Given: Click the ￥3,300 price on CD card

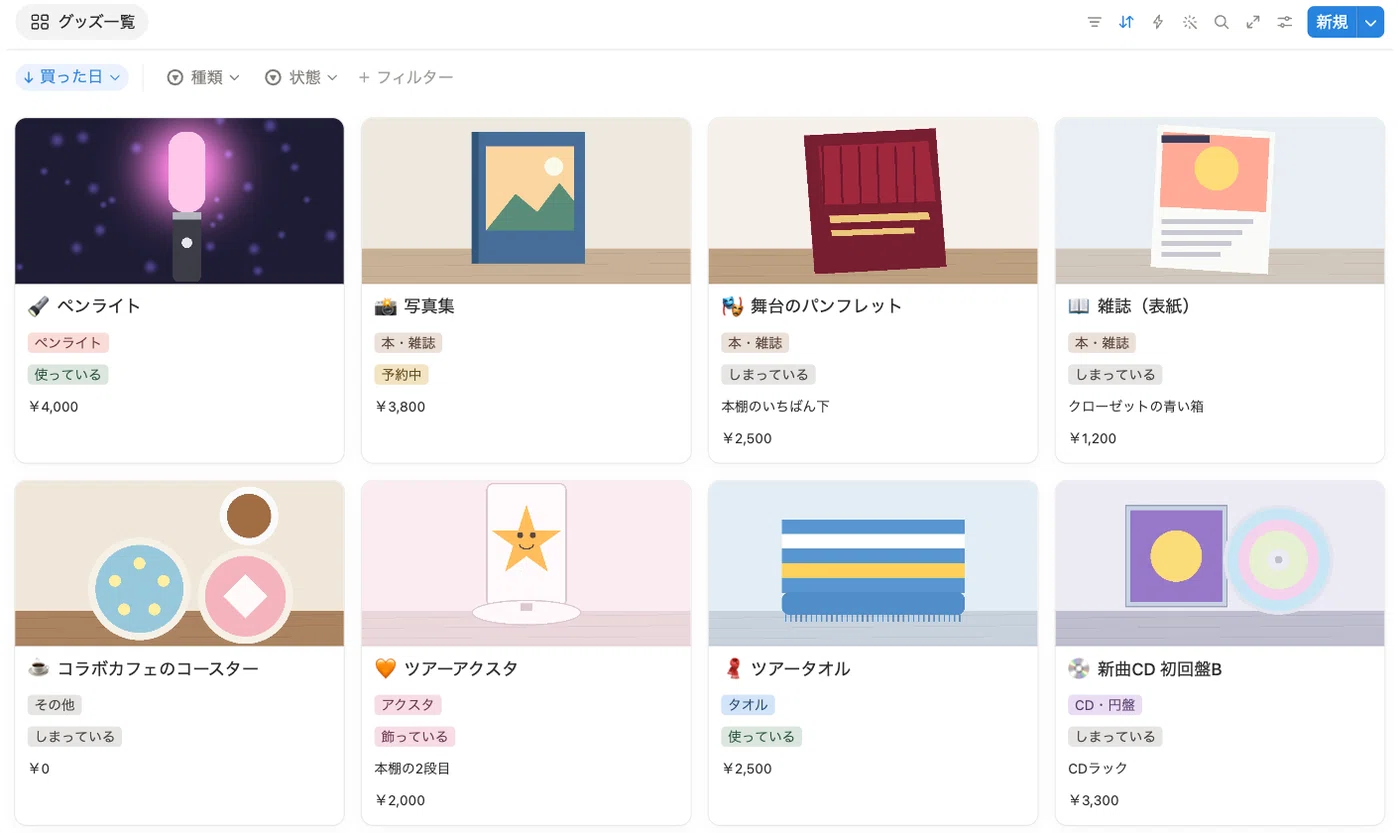Looking at the screenshot, I should [1094, 800].
